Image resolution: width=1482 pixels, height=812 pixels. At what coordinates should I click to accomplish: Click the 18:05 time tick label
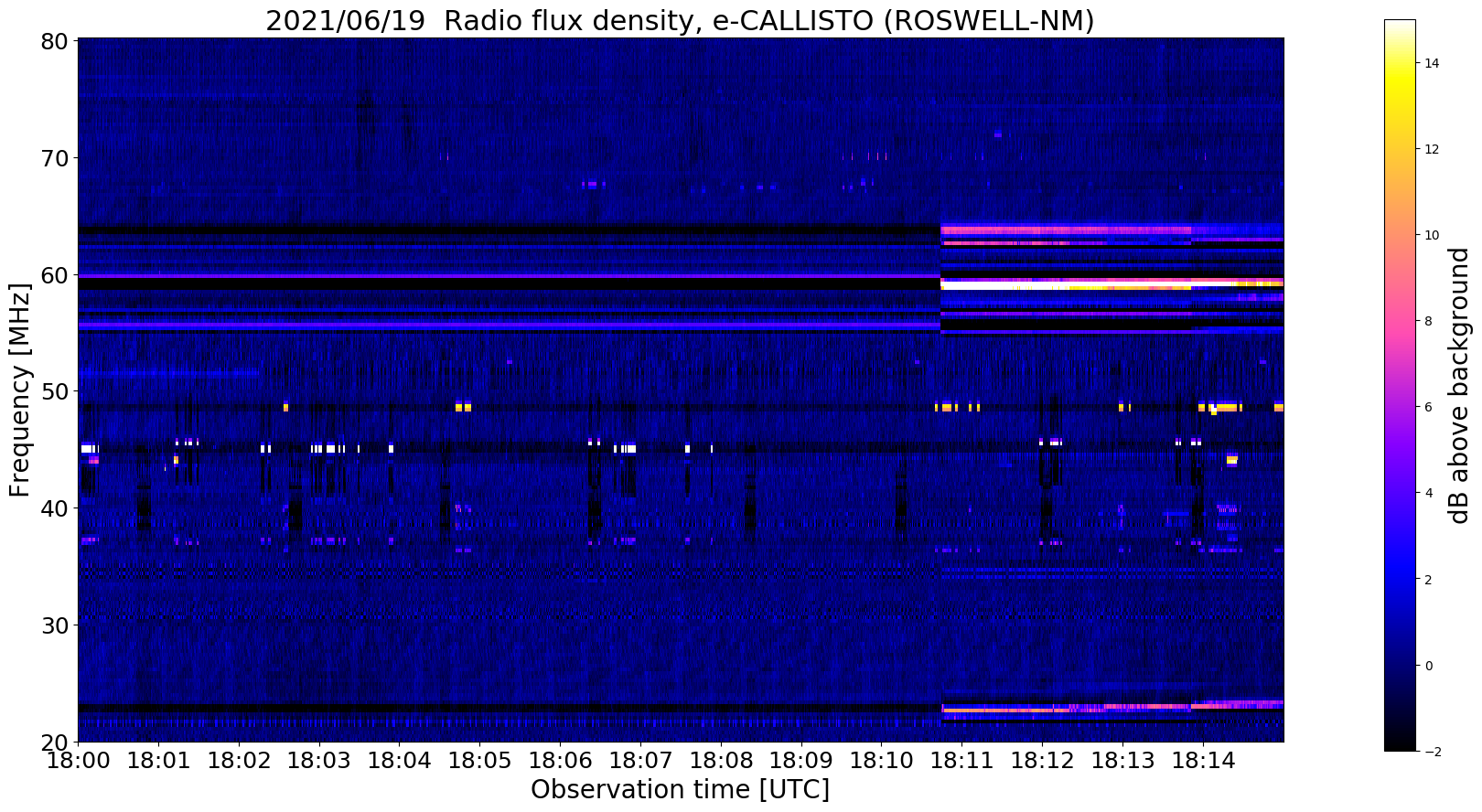click(479, 760)
